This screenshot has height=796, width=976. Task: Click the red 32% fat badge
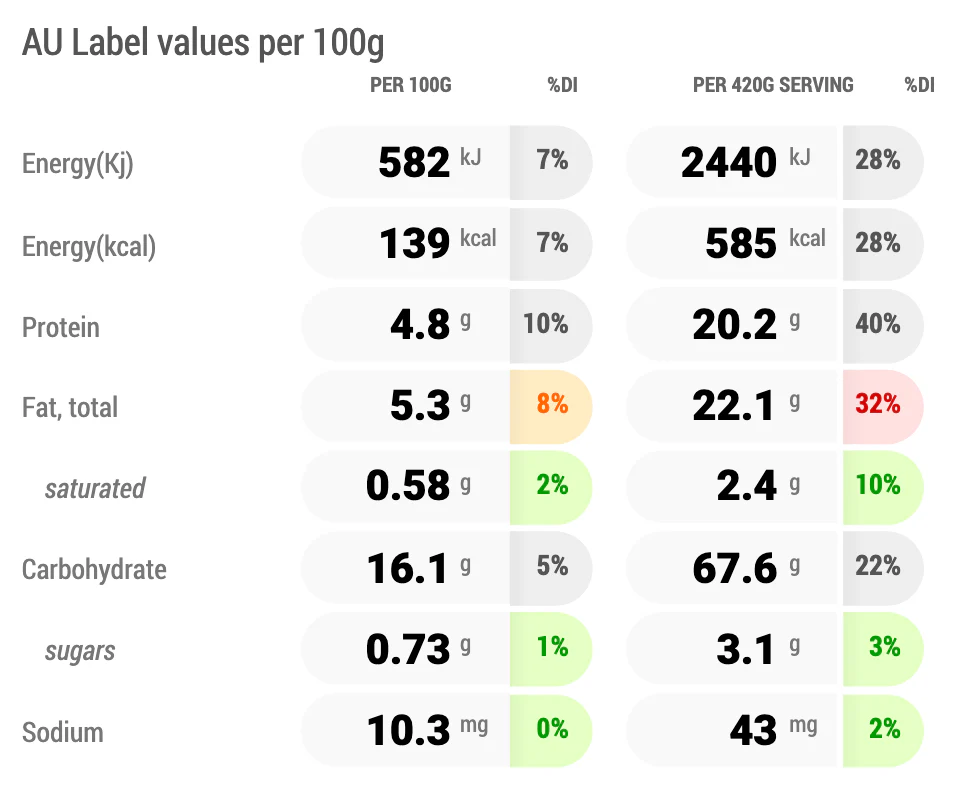pyautogui.click(x=883, y=406)
